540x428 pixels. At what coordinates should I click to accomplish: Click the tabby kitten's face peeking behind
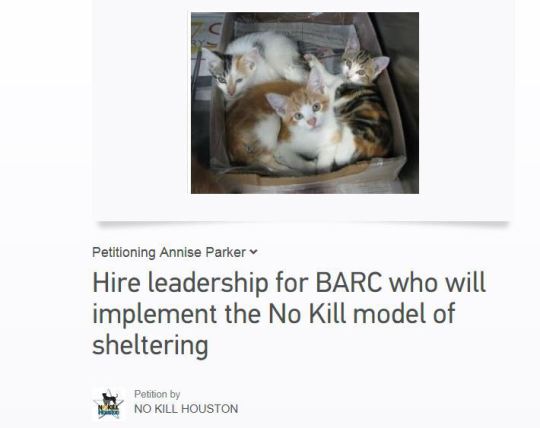(362, 65)
